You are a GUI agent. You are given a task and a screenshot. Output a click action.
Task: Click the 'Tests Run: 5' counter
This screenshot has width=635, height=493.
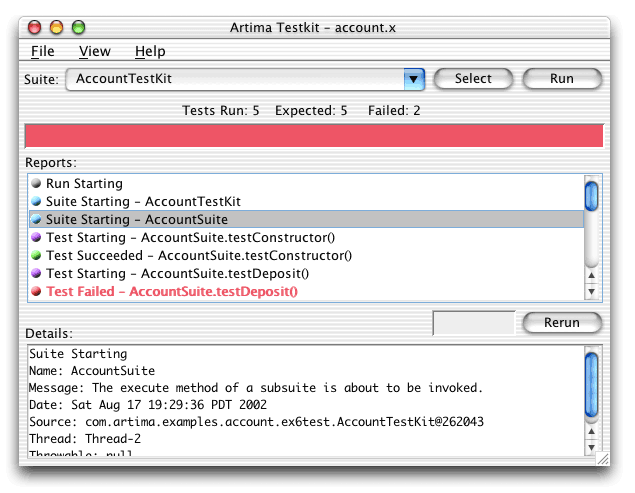click(x=221, y=111)
